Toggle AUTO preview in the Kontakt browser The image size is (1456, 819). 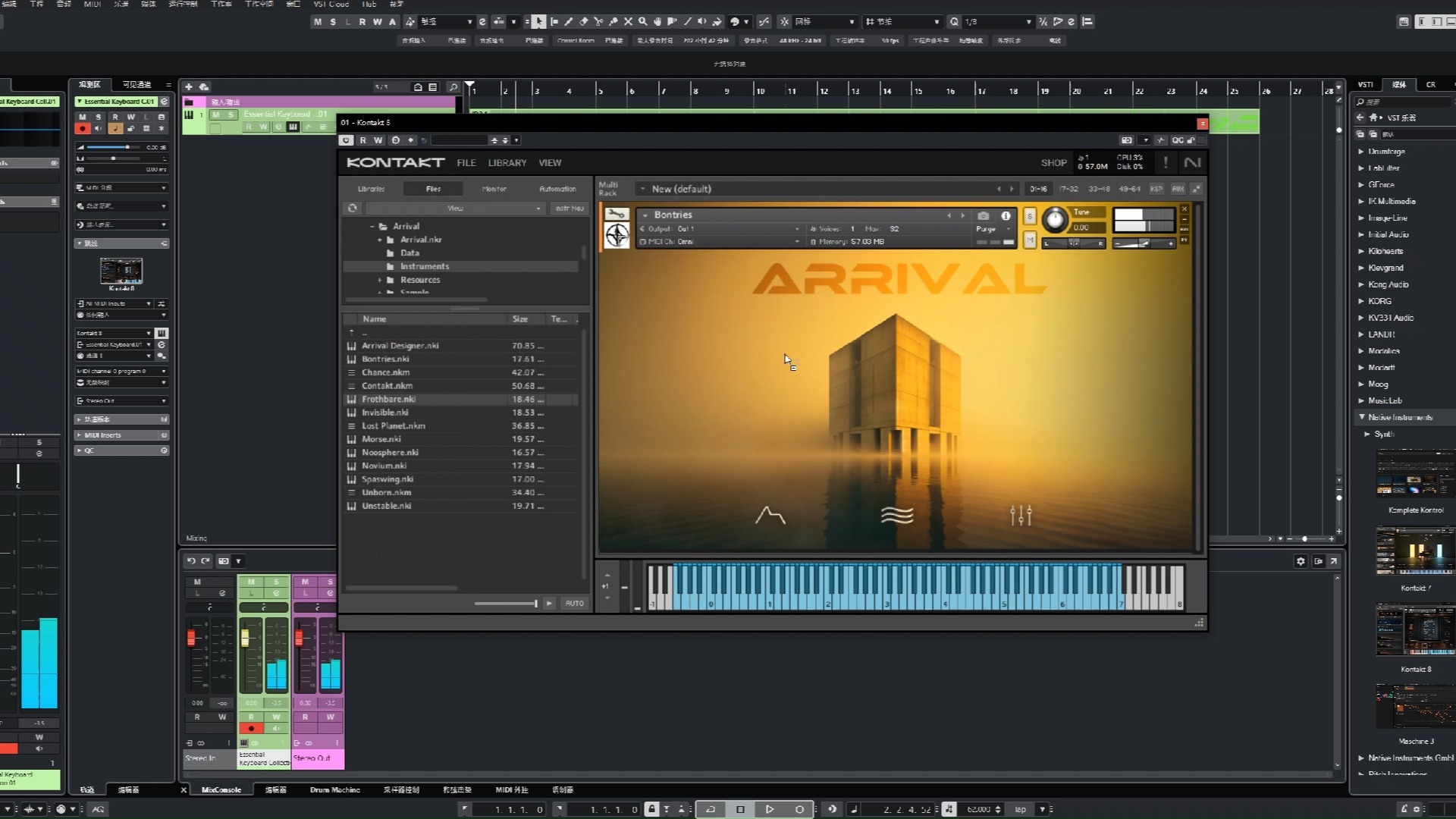pos(574,604)
